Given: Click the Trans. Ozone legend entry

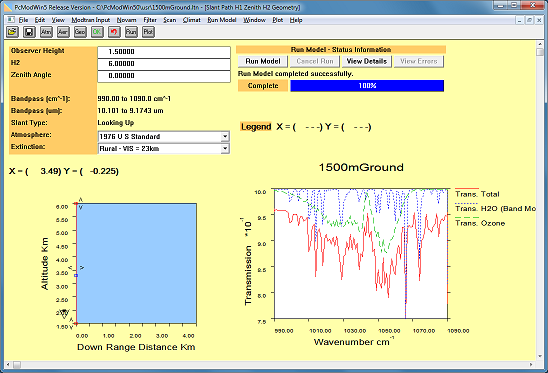Looking at the screenshot, I should [480, 223].
